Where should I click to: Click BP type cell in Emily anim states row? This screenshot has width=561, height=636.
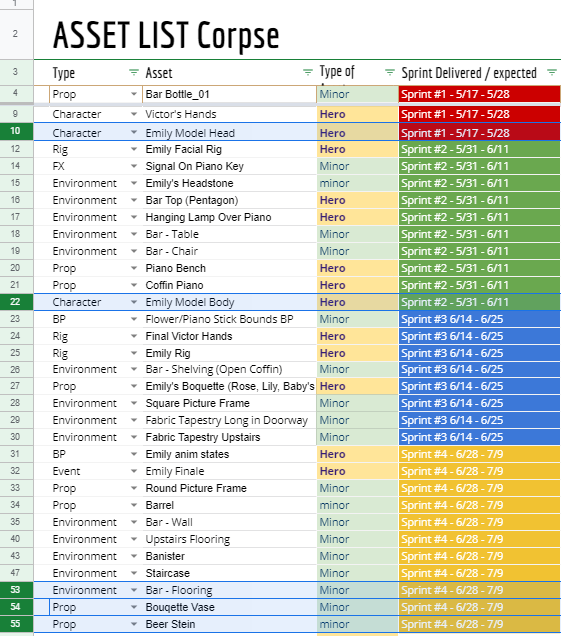pos(96,454)
